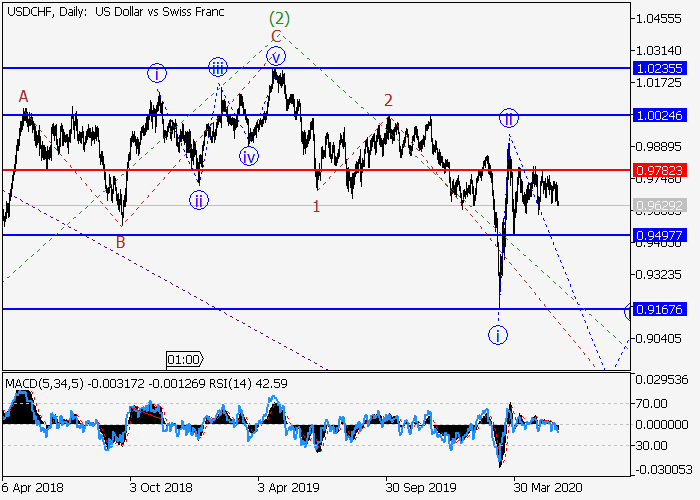This screenshot has width=700, height=500.
Task: Click the red wave C label
Action: coord(276,37)
